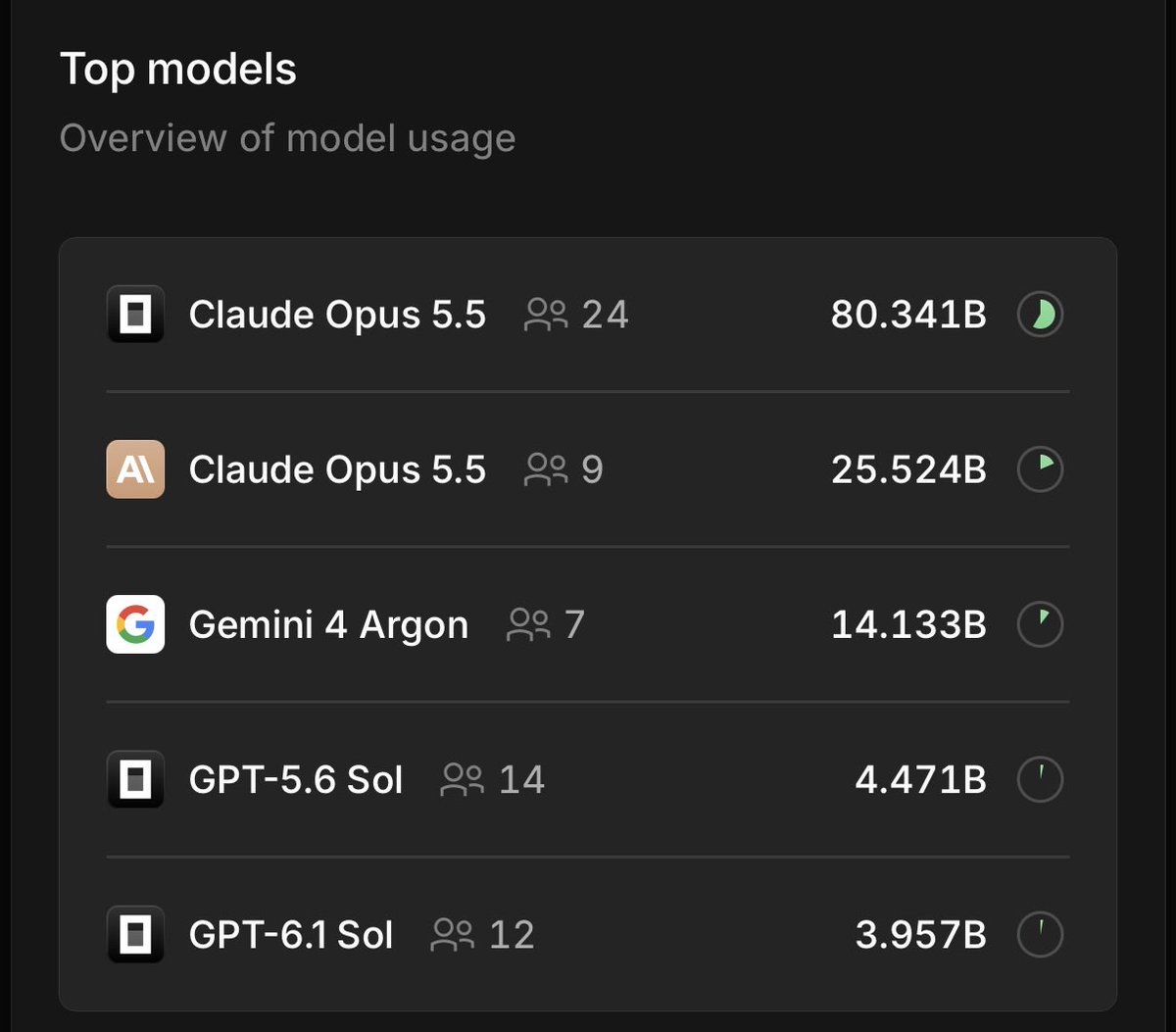The height and width of the screenshot is (1032, 1176).
Task: Click the users icon showing 9
Action: [x=547, y=469]
